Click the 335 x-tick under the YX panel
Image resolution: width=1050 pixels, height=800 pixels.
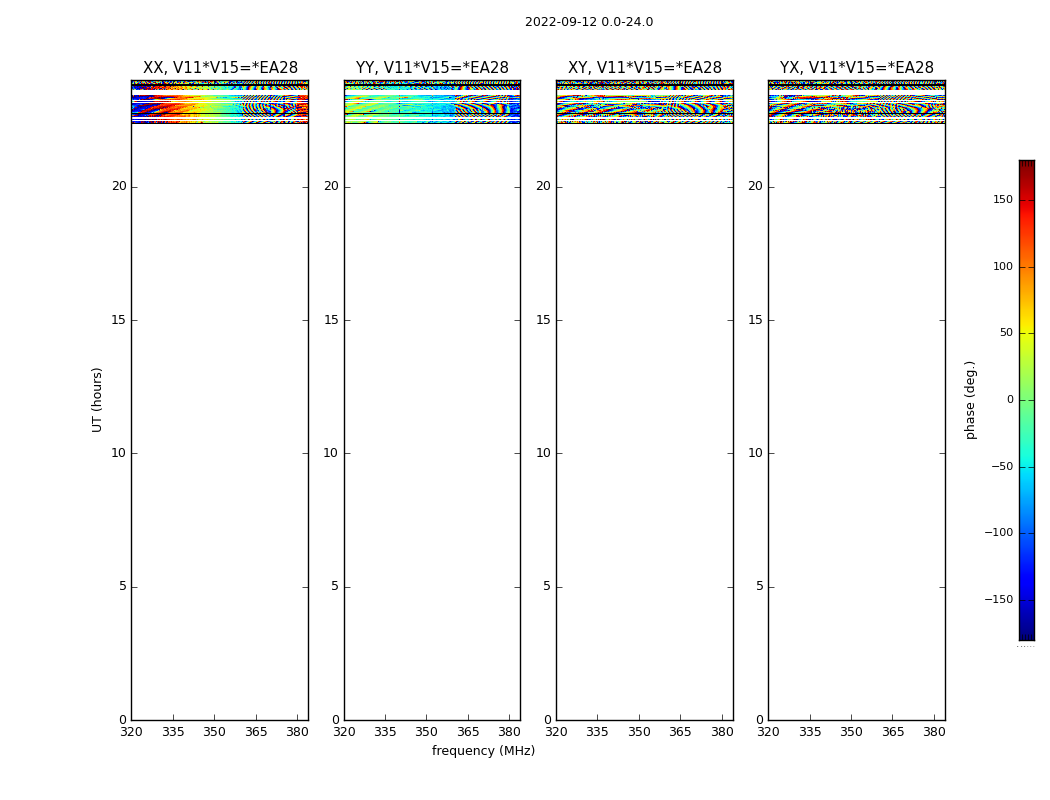pyautogui.click(x=810, y=732)
